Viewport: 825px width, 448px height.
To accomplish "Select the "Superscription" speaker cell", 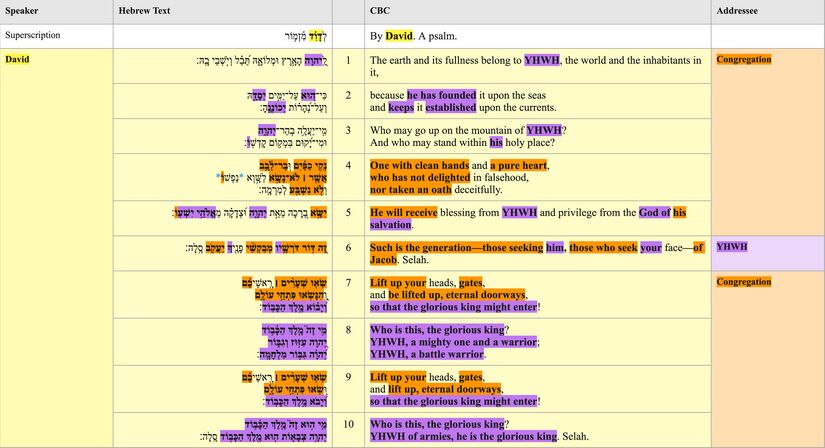I will click(33, 35).
